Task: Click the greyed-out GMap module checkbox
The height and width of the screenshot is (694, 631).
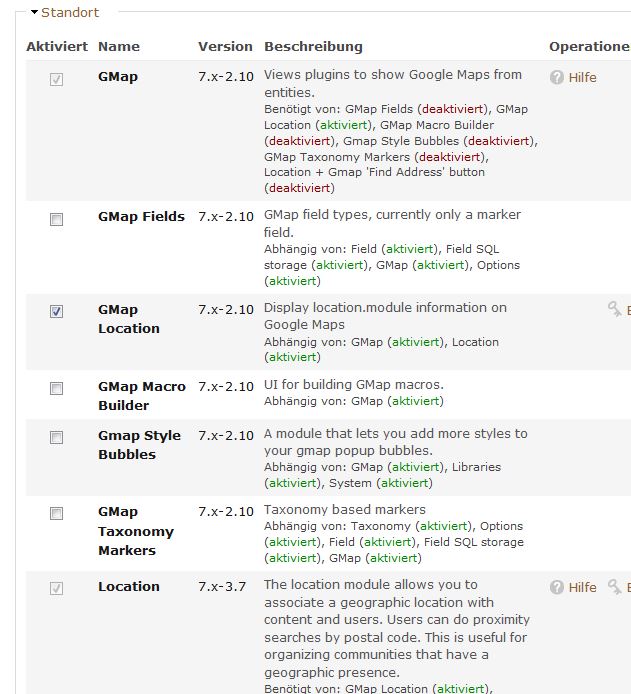Action: pos(57,79)
